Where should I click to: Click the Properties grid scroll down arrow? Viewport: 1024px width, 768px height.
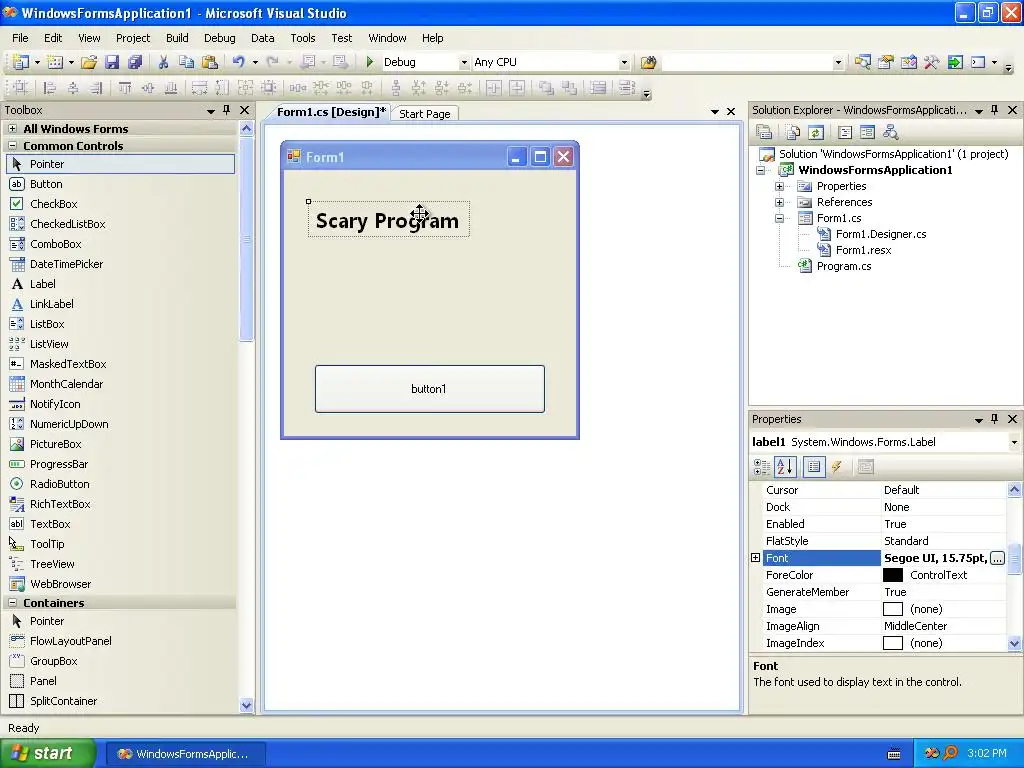[1014, 643]
